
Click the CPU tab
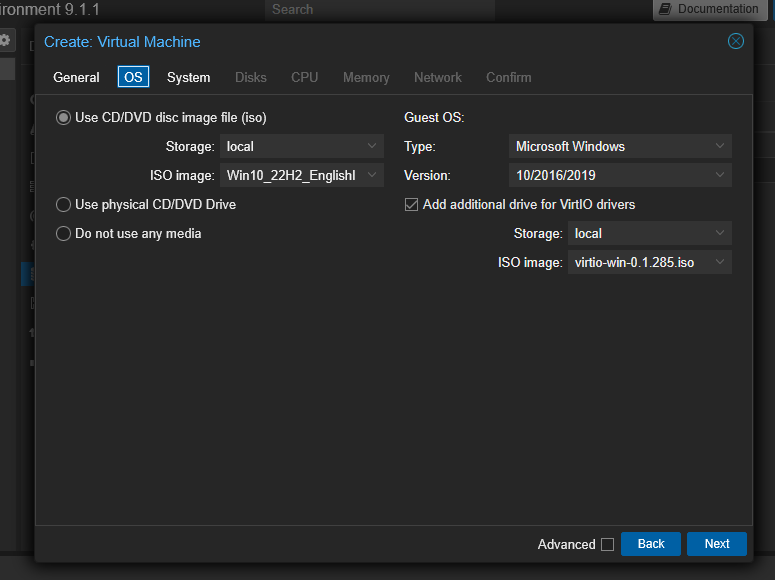click(304, 77)
